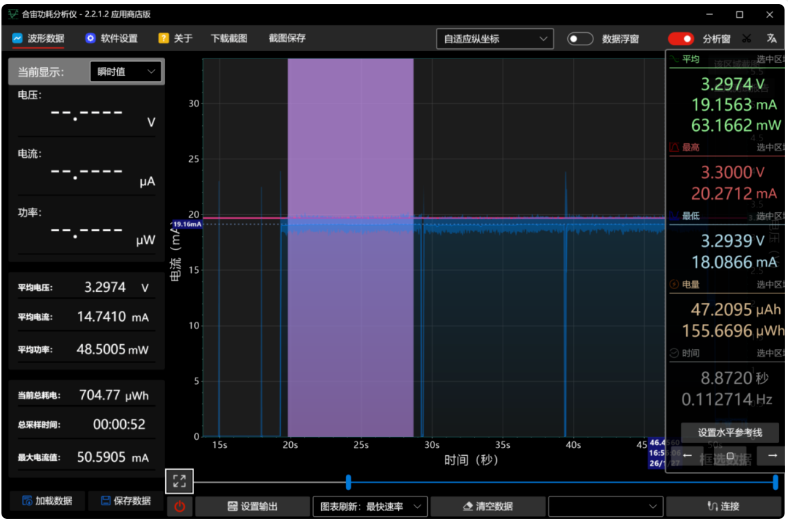Image resolution: width=788 pixels, height=521 pixels.
Task: Click the right handle of timeline range slider
Action: pyautogui.click(x=775, y=482)
